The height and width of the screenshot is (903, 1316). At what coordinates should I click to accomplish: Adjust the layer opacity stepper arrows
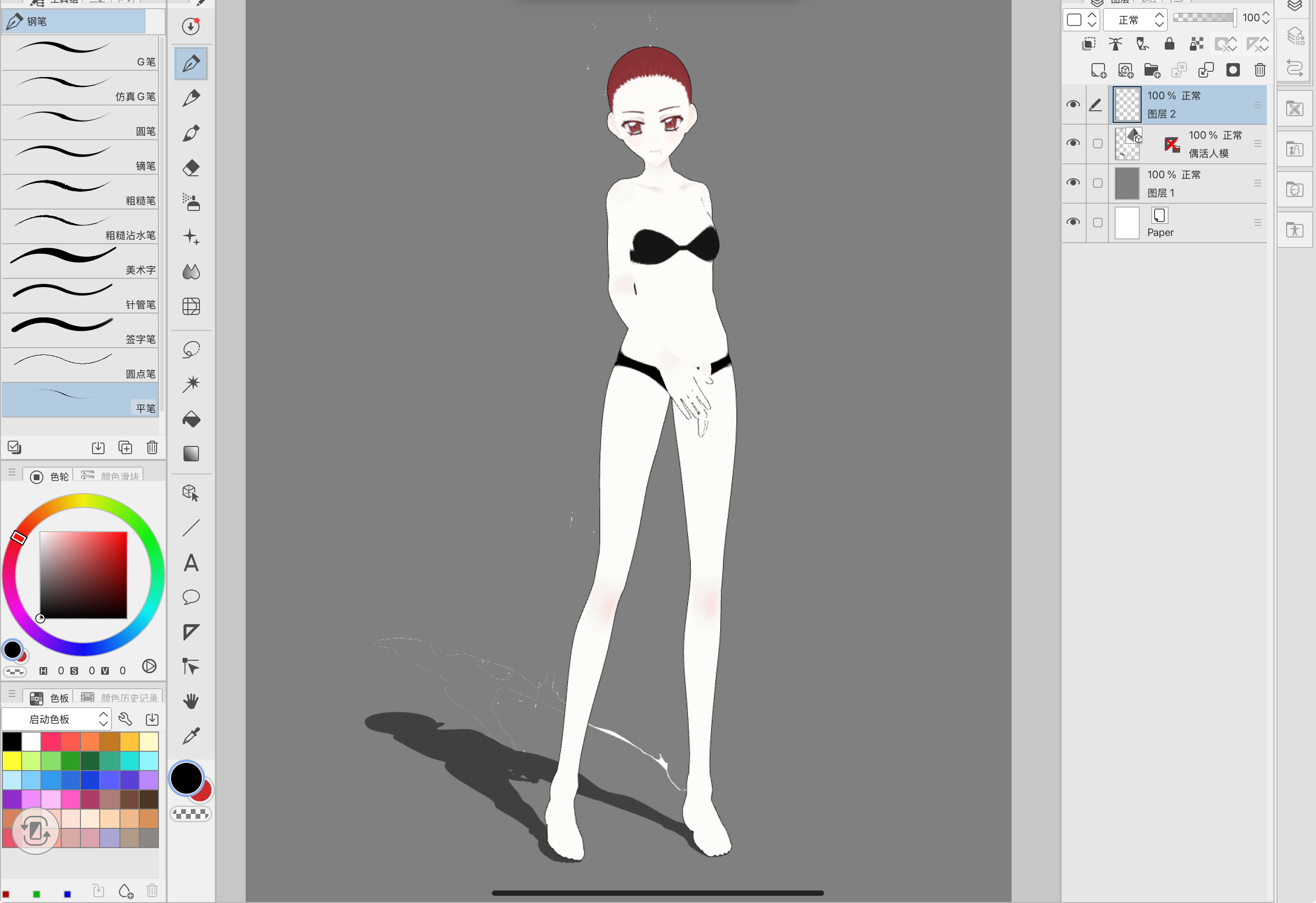pyautogui.click(x=1265, y=17)
